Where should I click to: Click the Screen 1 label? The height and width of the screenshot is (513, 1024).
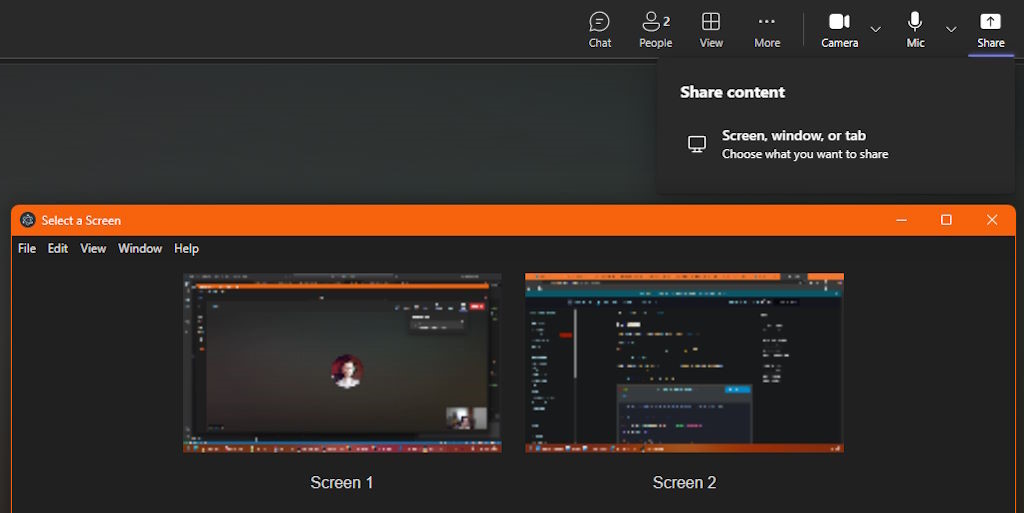[x=342, y=482]
